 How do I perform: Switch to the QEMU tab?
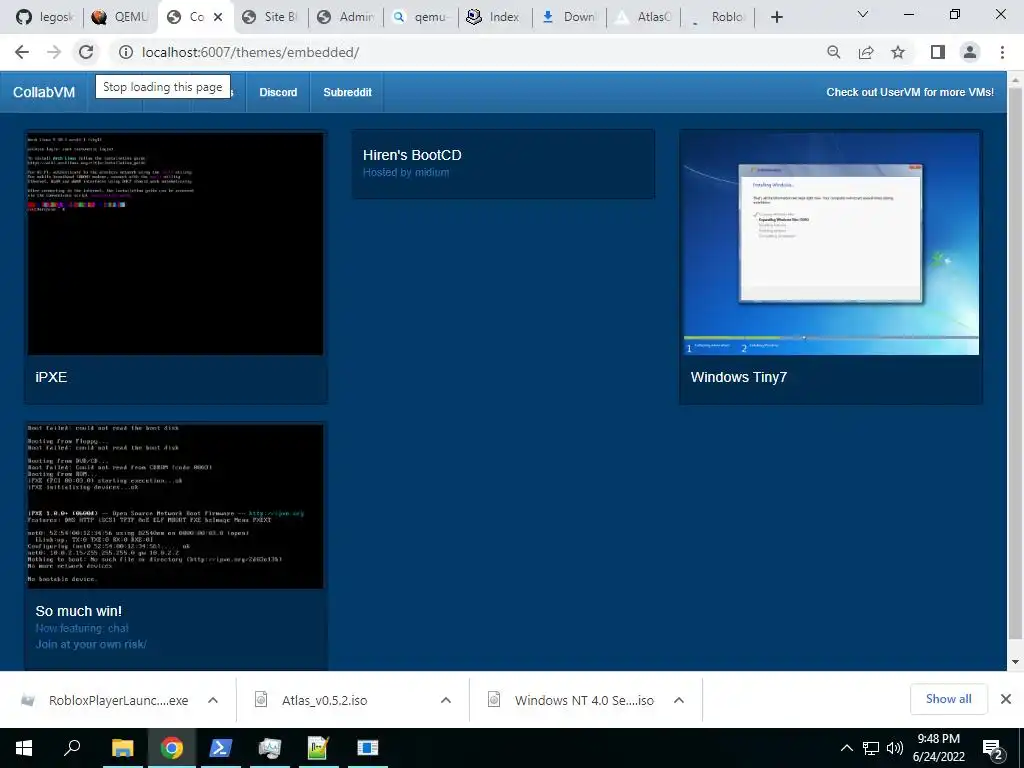coord(120,17)
